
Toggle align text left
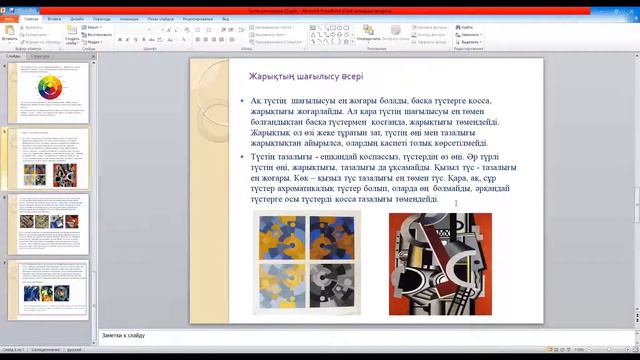[x=198, y=40]
